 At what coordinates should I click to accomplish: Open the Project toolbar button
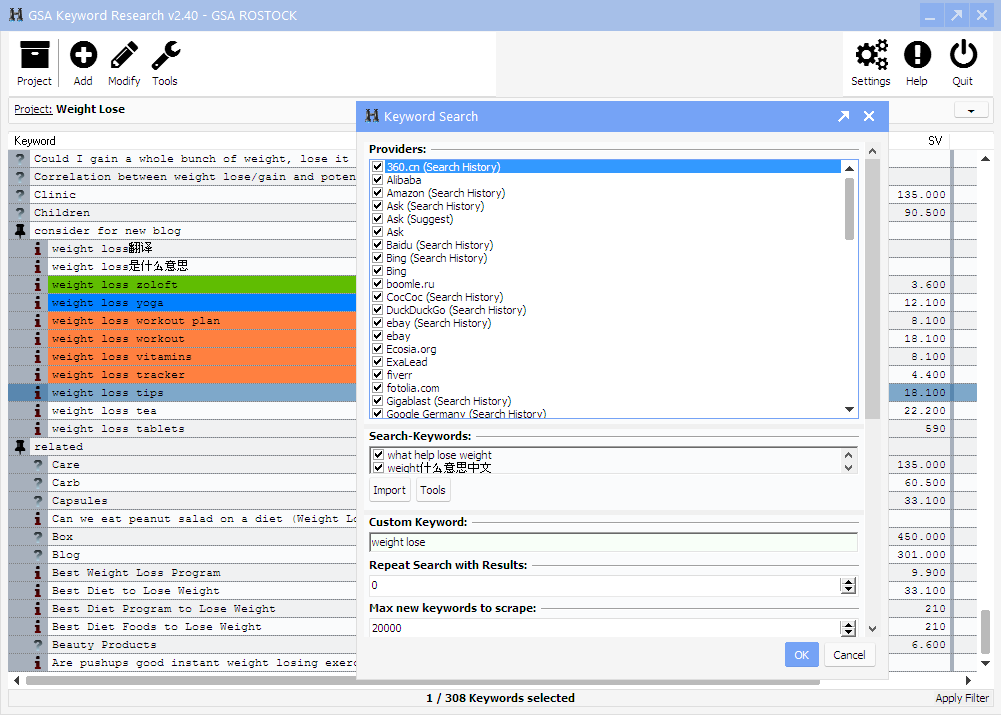34,63
